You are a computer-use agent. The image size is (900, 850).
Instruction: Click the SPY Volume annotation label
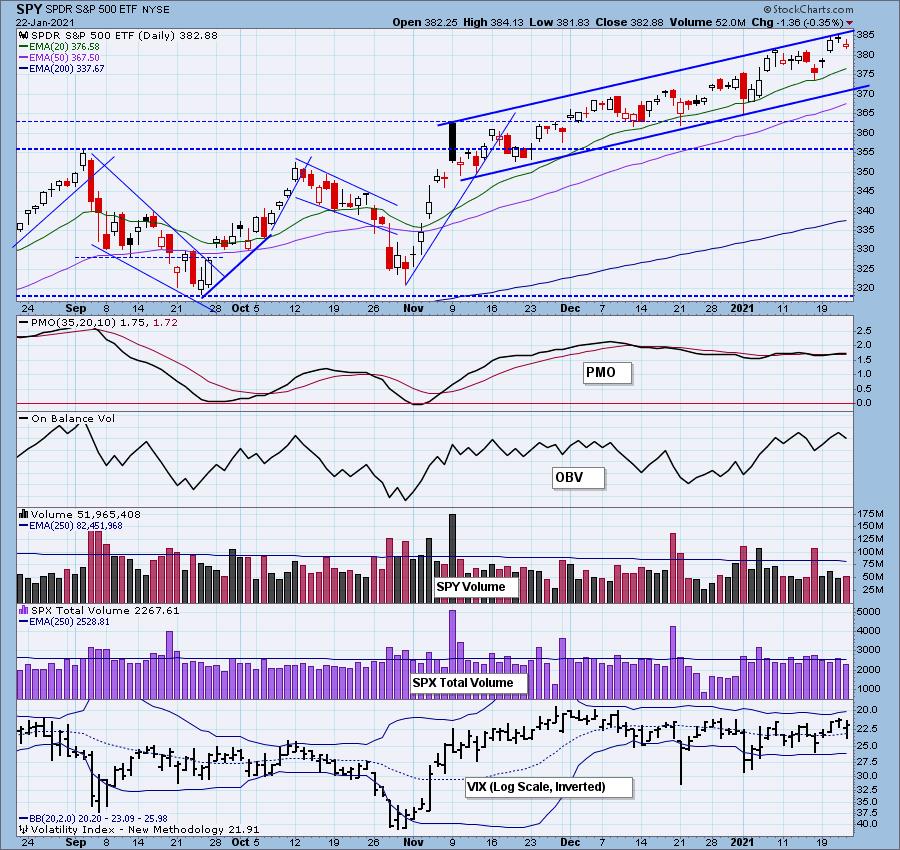pos(476,587)
